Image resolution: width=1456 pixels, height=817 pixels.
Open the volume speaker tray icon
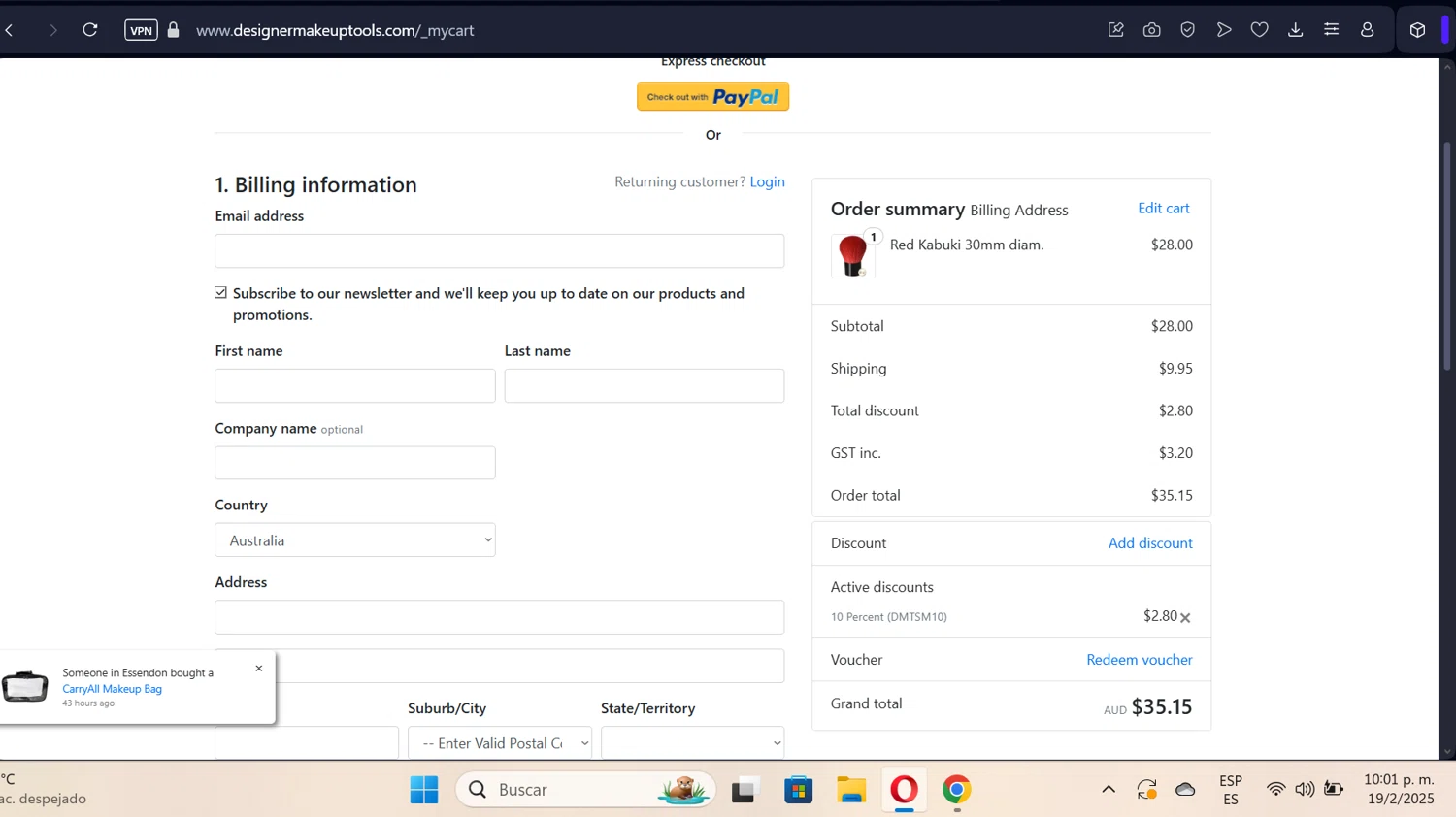tap(1305, 790)
